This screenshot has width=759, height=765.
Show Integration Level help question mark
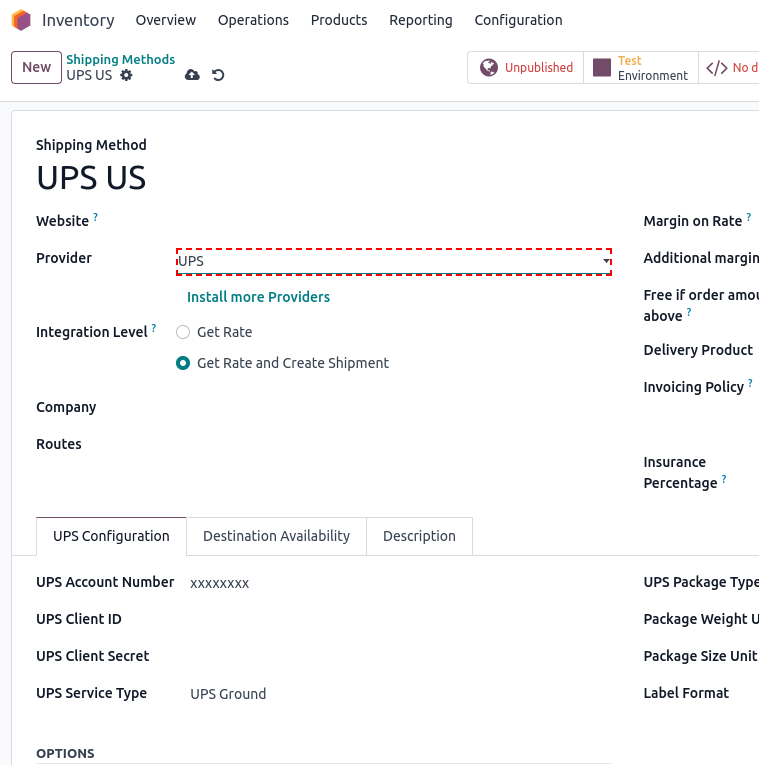(154, 327)
